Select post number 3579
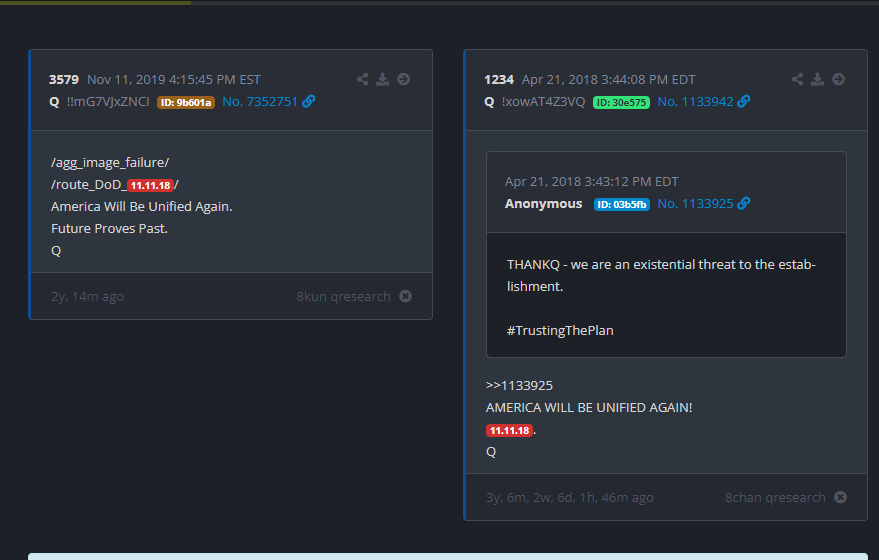The height and width of the screenshot is (560, 879). (64, 80)
